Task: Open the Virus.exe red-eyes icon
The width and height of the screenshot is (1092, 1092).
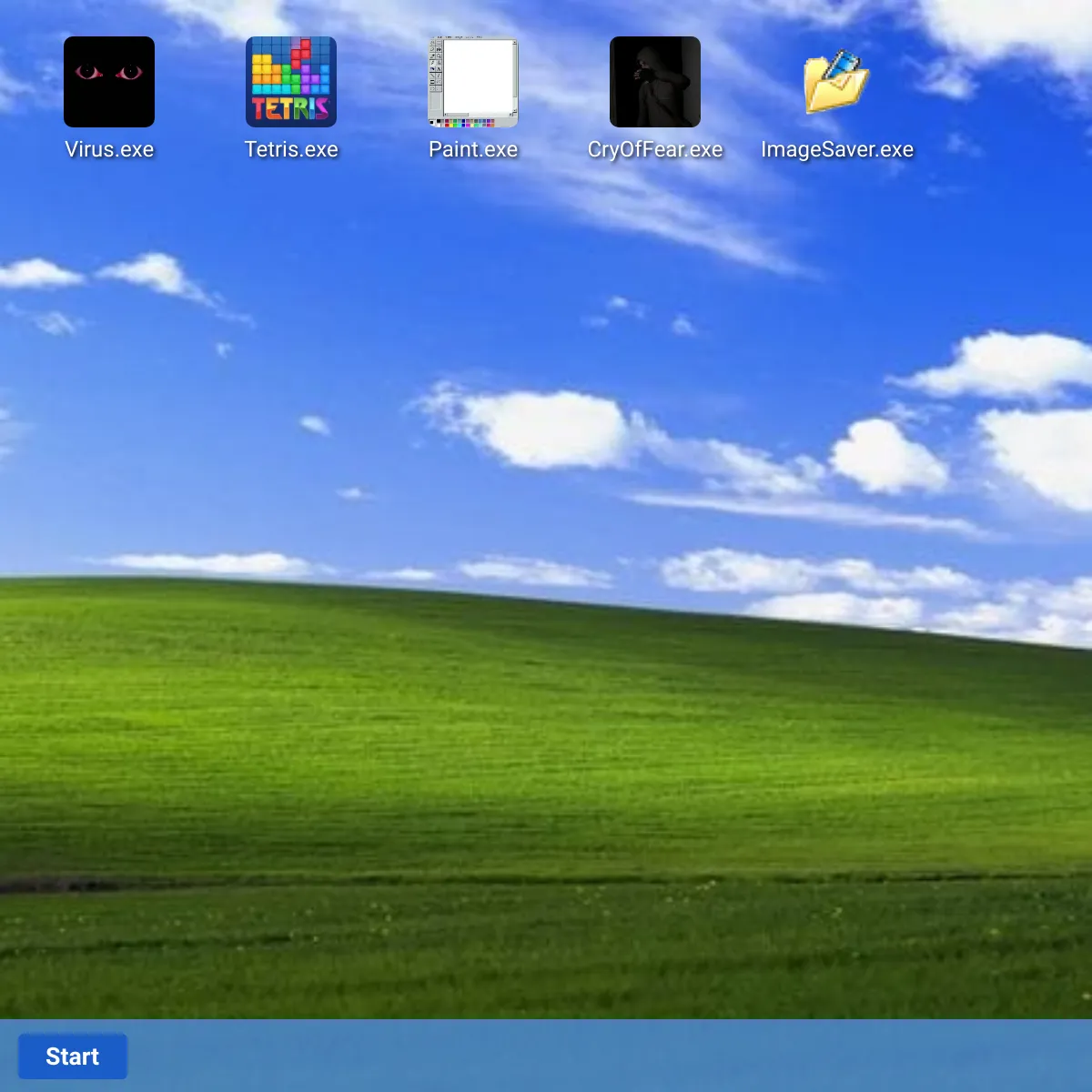Action: click(x=109, y=82)
